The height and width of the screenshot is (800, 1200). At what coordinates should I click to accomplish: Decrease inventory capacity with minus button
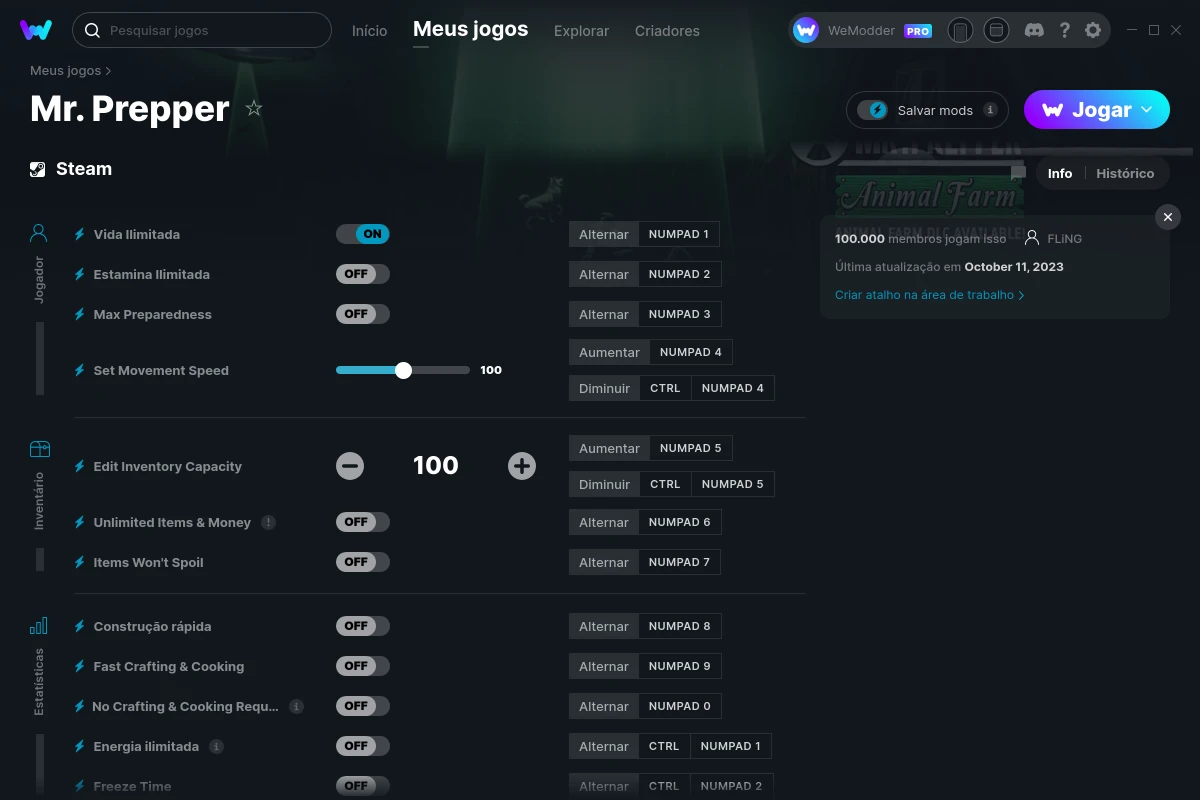pos(350,466)
